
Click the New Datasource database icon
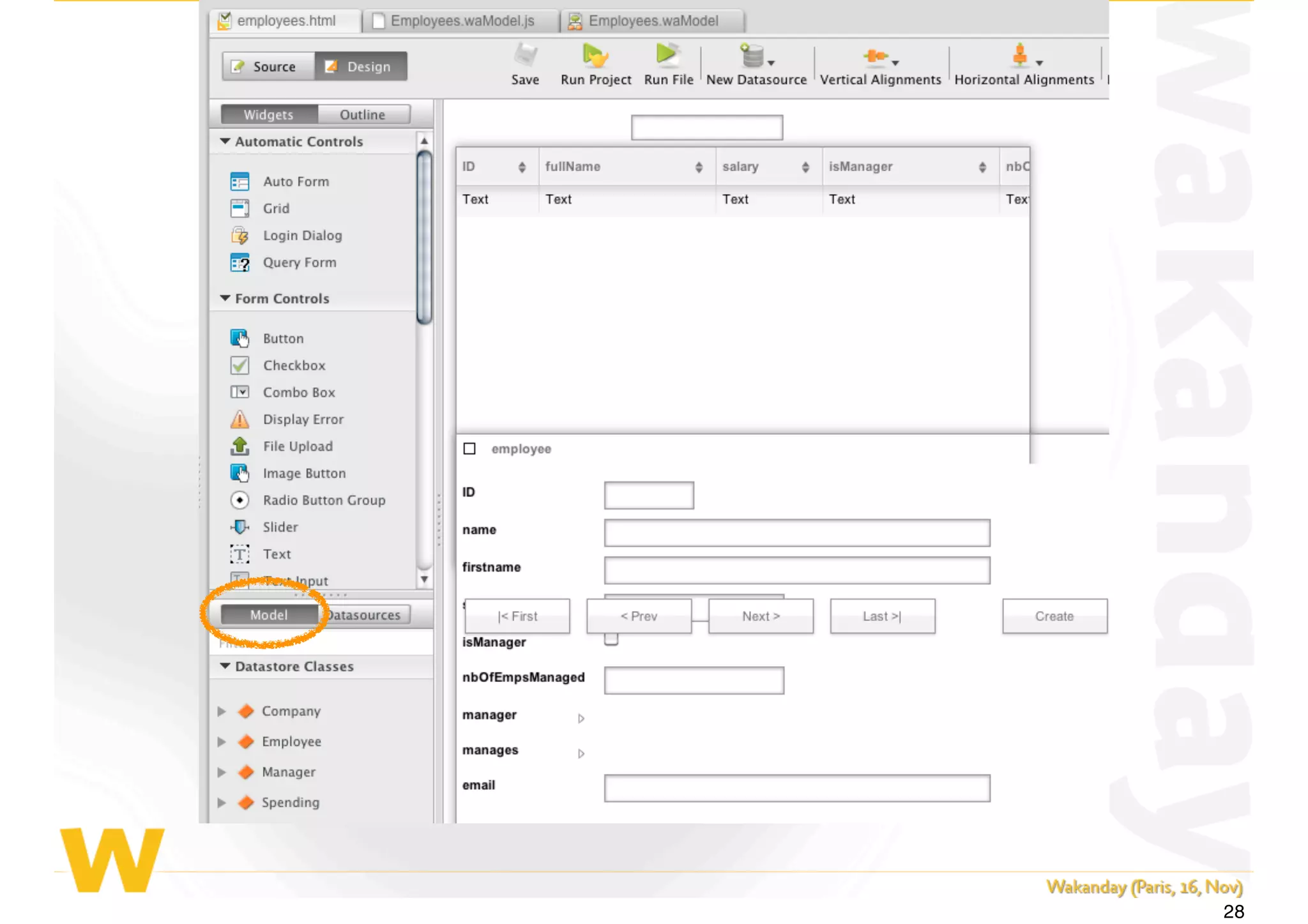752,56
